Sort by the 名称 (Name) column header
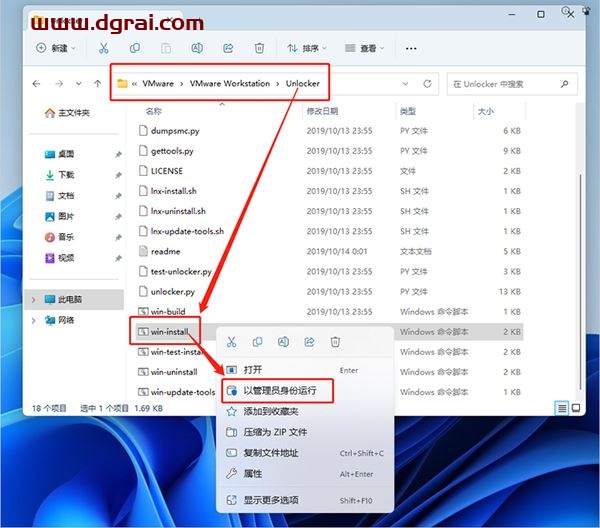 153,111
